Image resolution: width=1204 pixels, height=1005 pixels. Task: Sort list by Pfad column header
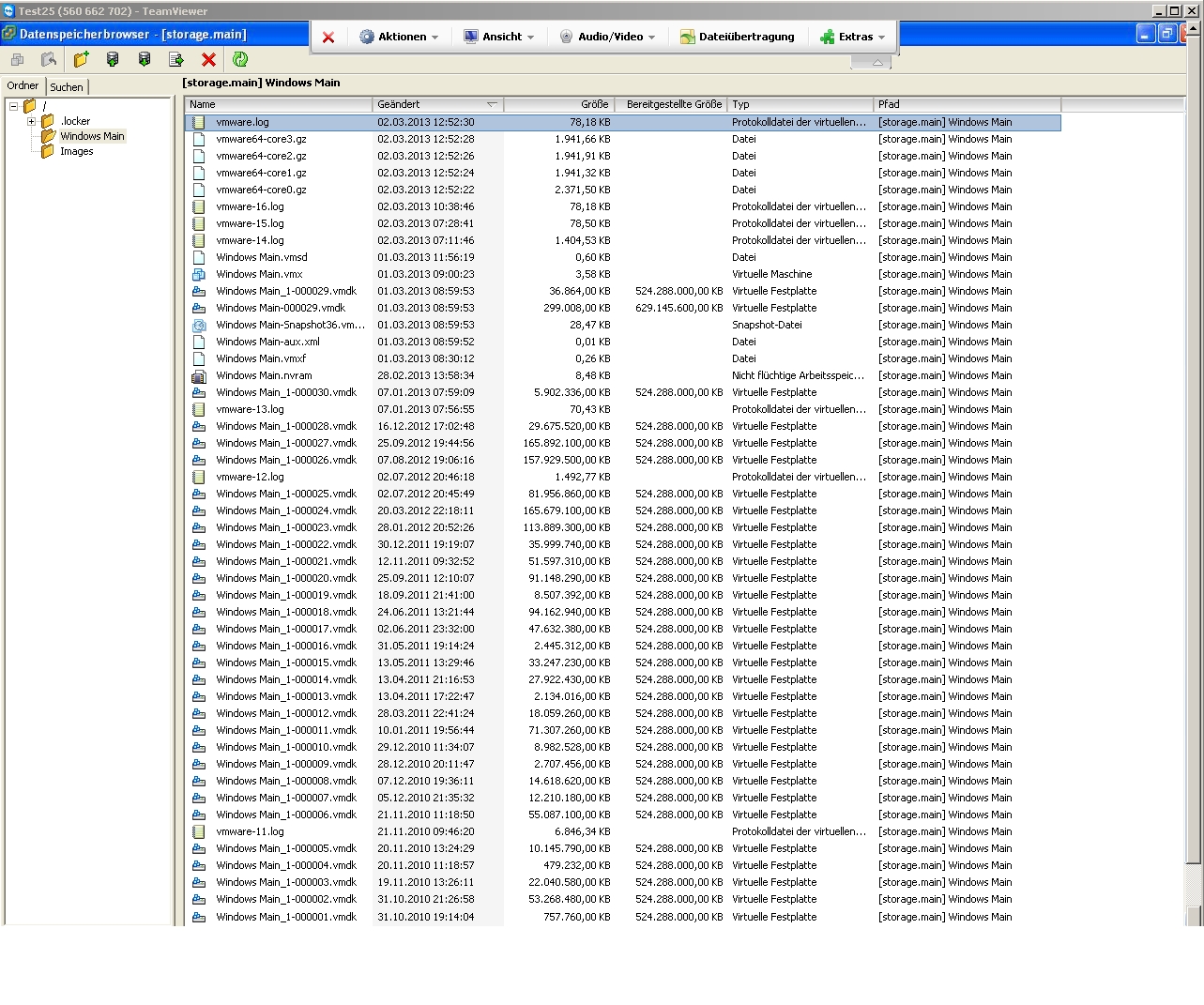pos(968,104)
